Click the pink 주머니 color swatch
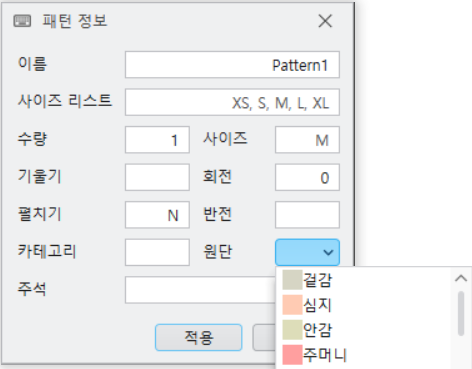Screen dimensions: 472x369 point(292,355)
